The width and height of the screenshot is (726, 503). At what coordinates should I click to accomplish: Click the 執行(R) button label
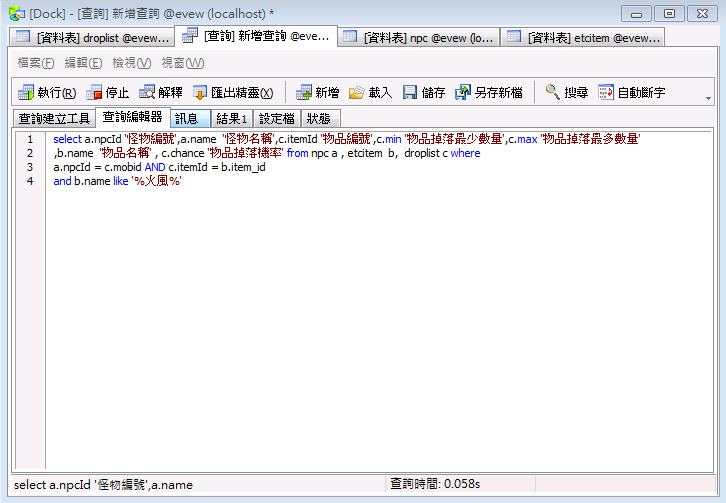(x=56, y=93)
